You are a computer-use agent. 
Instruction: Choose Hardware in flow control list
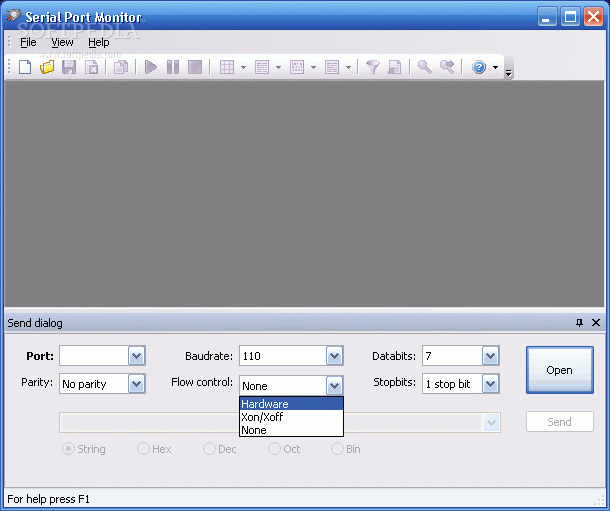[x=291, y=404]
